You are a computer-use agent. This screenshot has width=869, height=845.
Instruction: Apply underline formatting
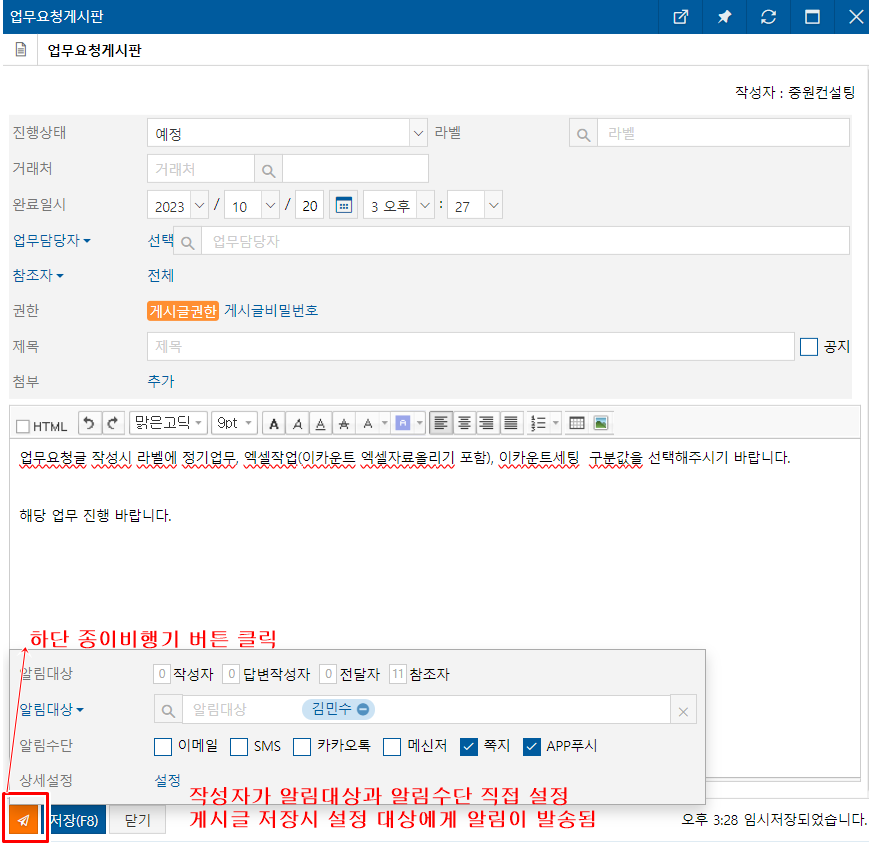click(x=320, y=424)
